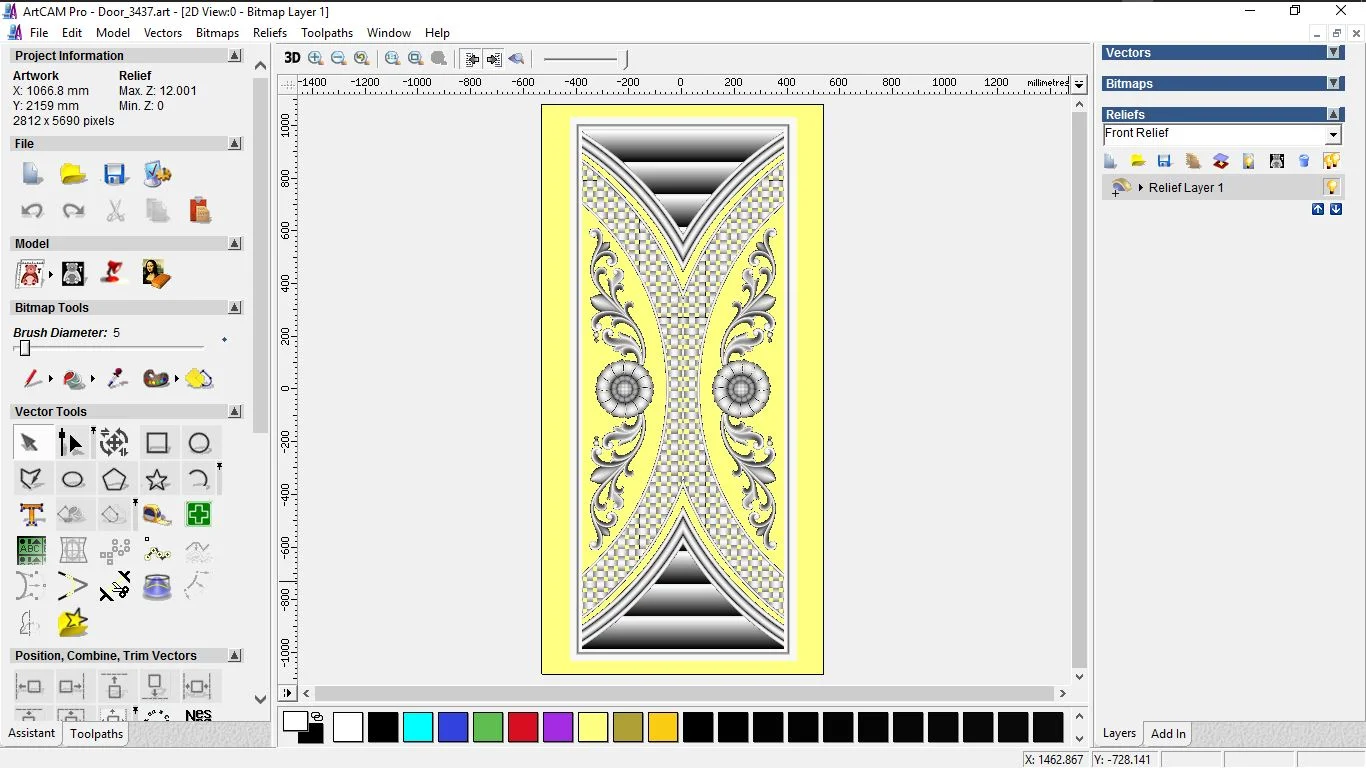Open the Front Relief dropdown
Image resolution: width=1366 pixels, height=768 pixels.
[1333, 135]
